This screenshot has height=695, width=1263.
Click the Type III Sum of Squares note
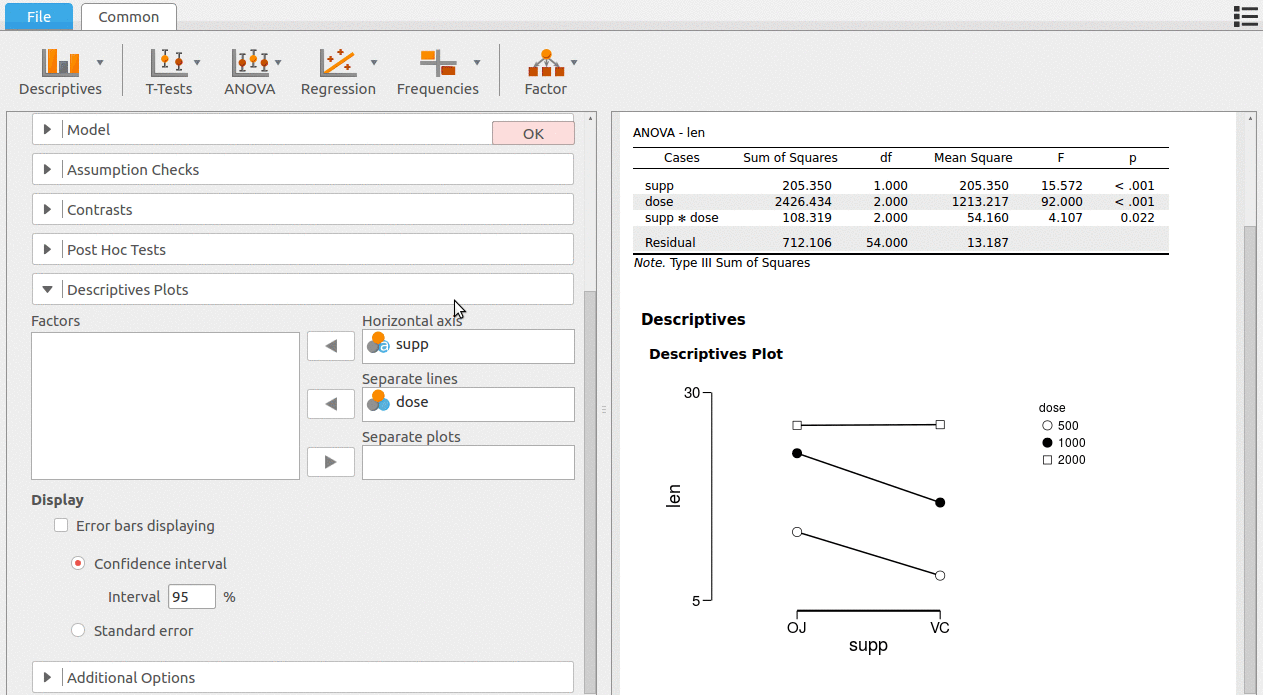740,263
